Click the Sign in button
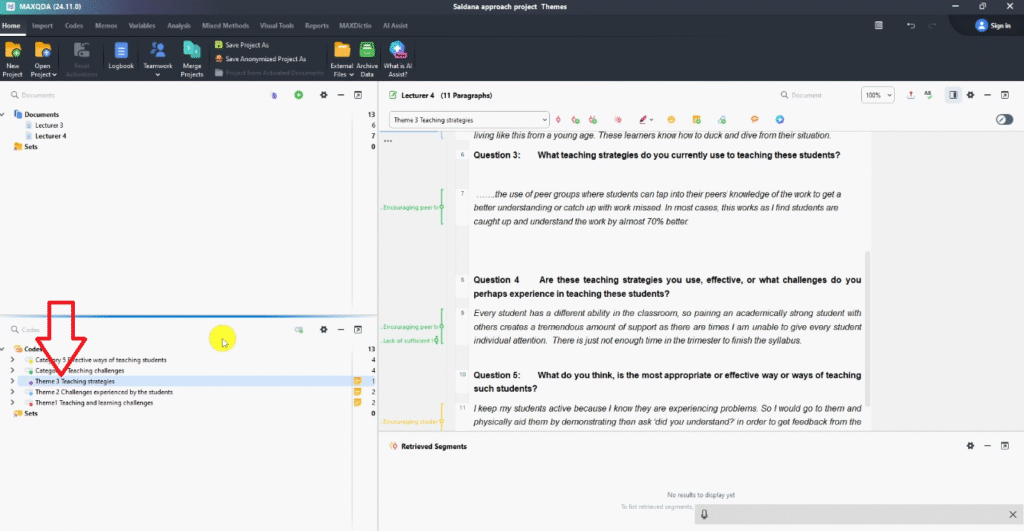This screenshot has width=1024, height=531. [994, 25]
